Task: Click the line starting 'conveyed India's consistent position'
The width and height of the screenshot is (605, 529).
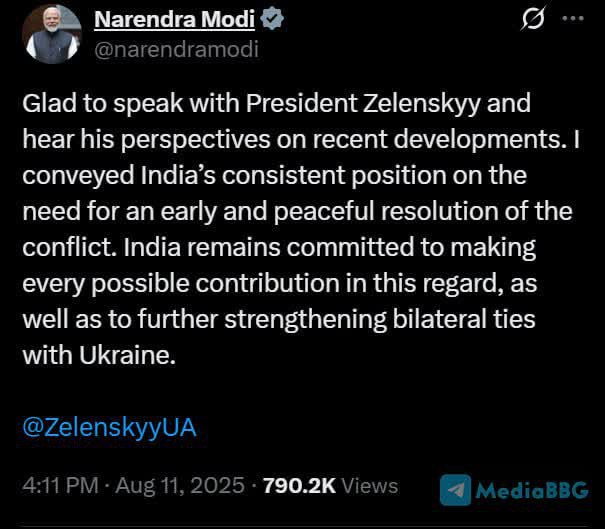Action: tap(275, 176)
